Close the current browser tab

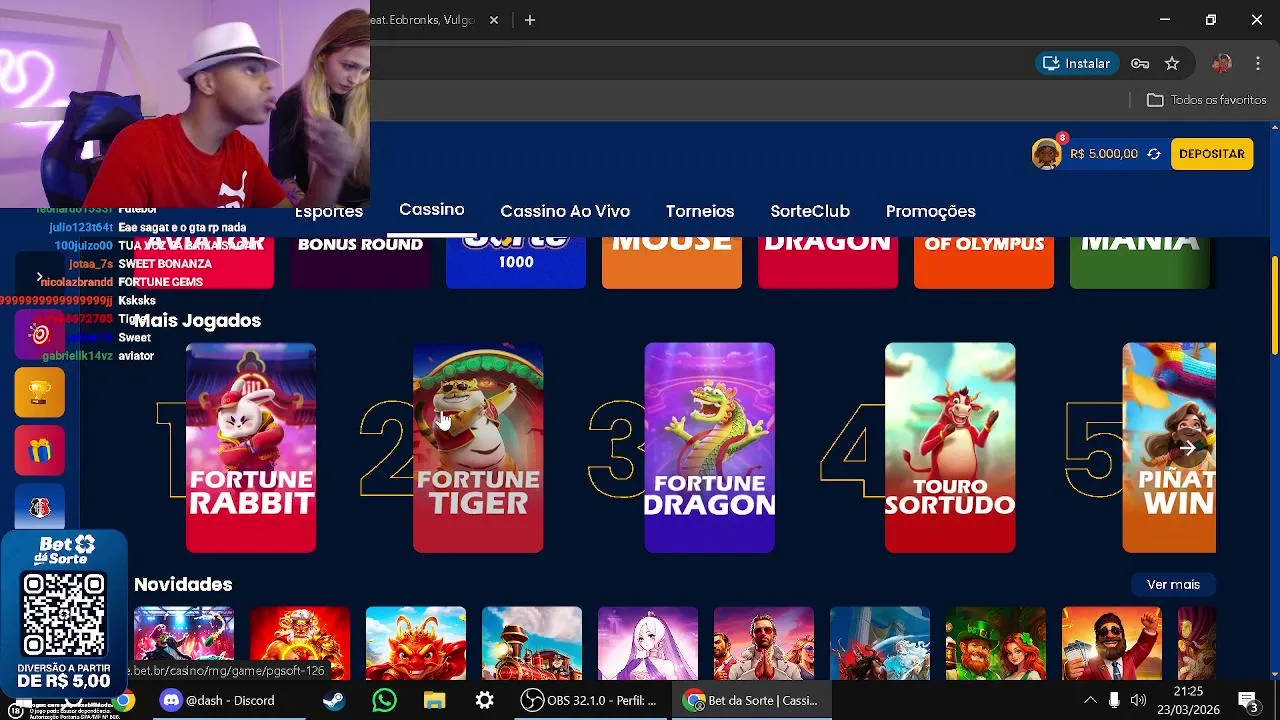pos(493,20)
